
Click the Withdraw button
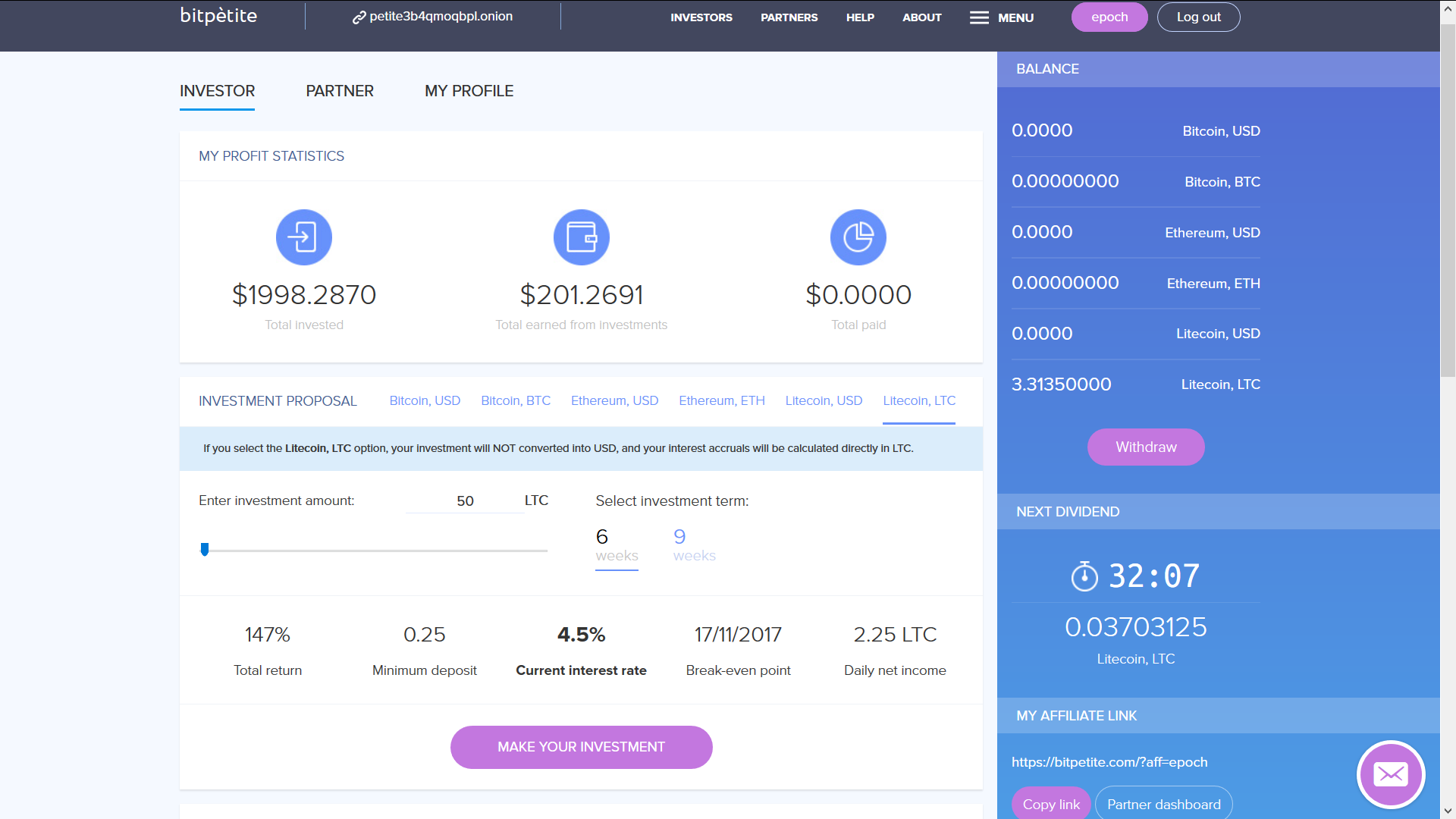click(1146, 447)
